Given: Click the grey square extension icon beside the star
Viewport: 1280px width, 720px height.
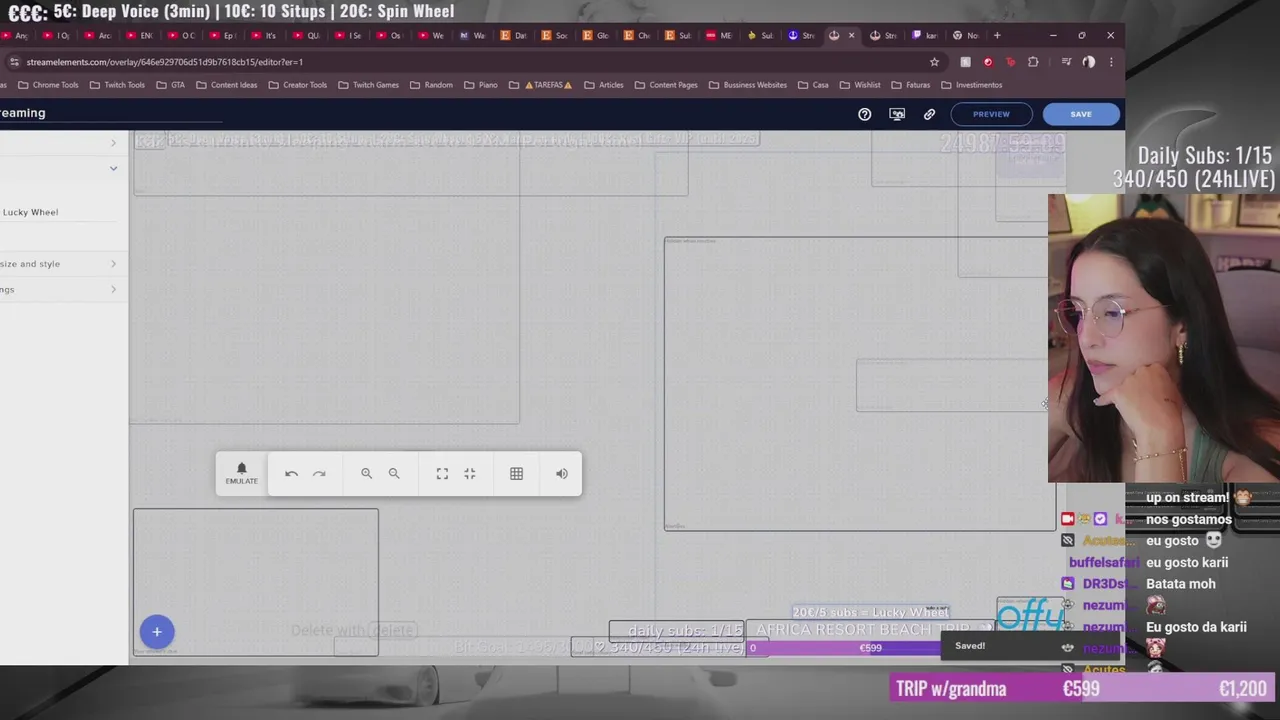Looking at the screenshot, I should (x=965, y=62).
